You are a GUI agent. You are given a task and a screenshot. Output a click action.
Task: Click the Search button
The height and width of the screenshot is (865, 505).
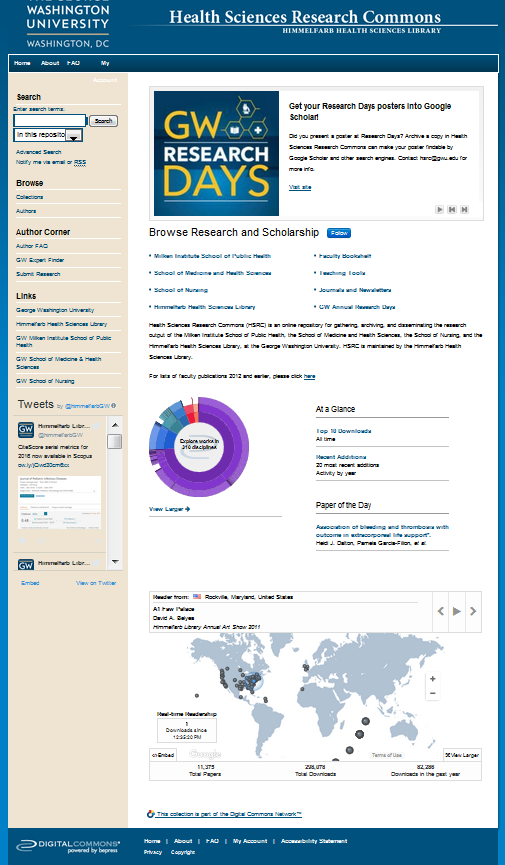(x=103, y=121)
